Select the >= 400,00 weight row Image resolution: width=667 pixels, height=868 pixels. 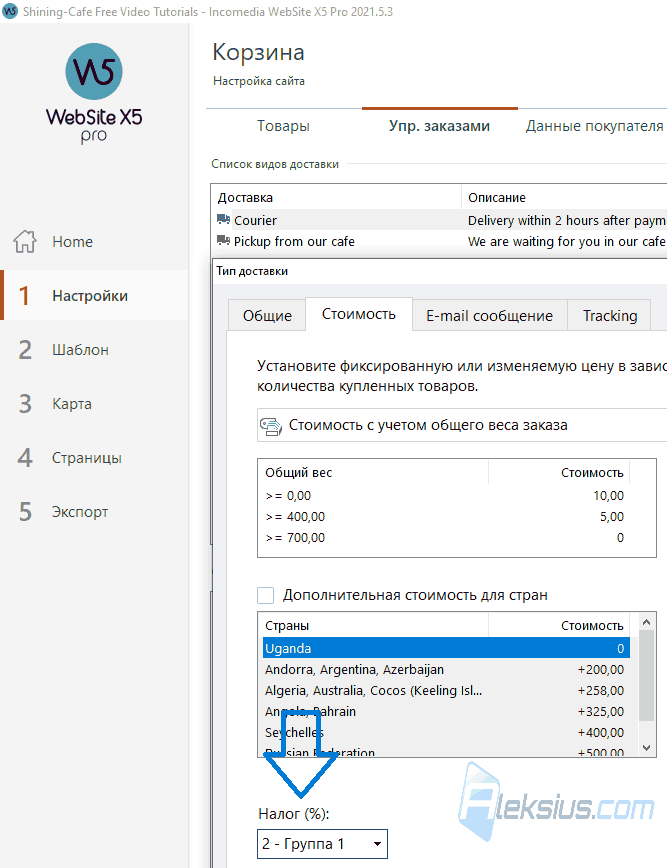tap(446, 516)
